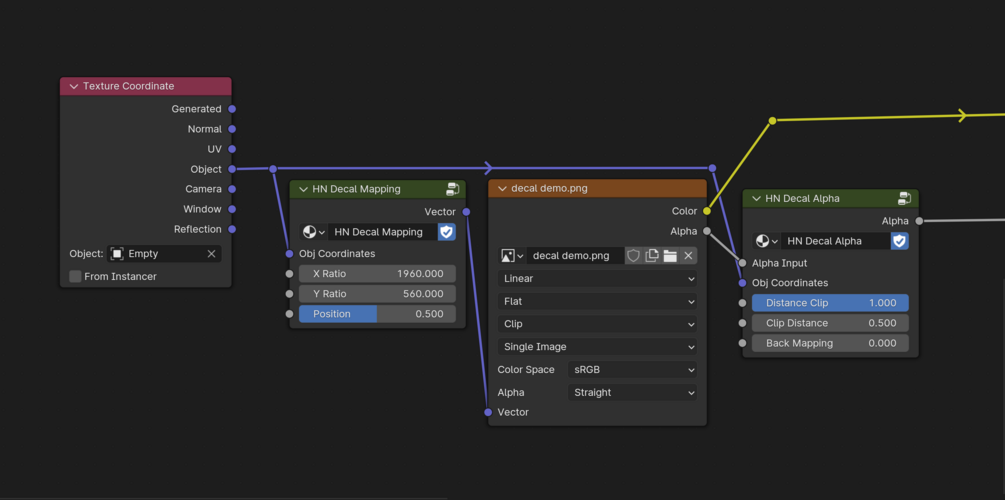Enable the From Instancer checkbox

point(76,276)
